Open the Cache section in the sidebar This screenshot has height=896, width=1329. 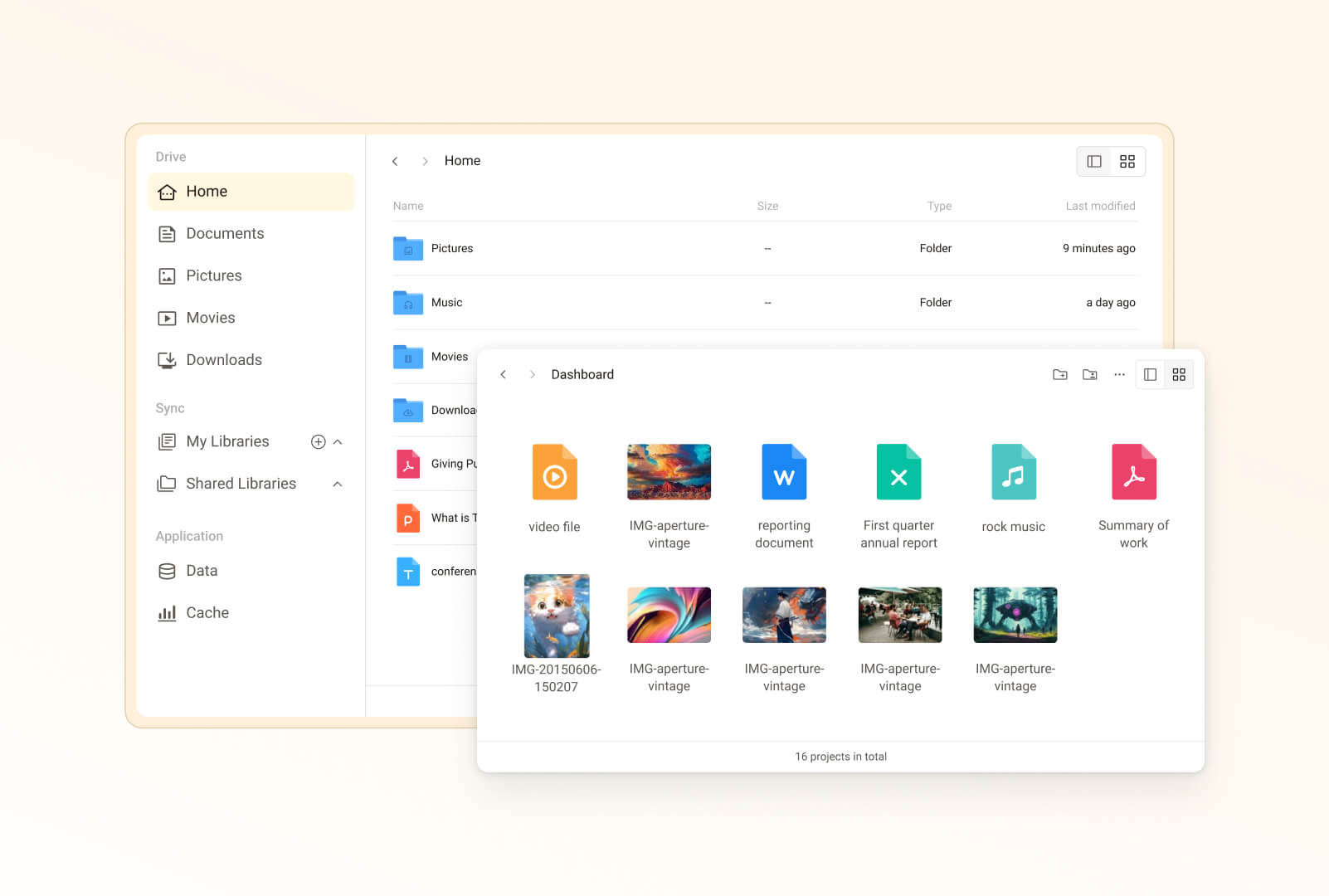pyautogui.click(x=207, y=612)
